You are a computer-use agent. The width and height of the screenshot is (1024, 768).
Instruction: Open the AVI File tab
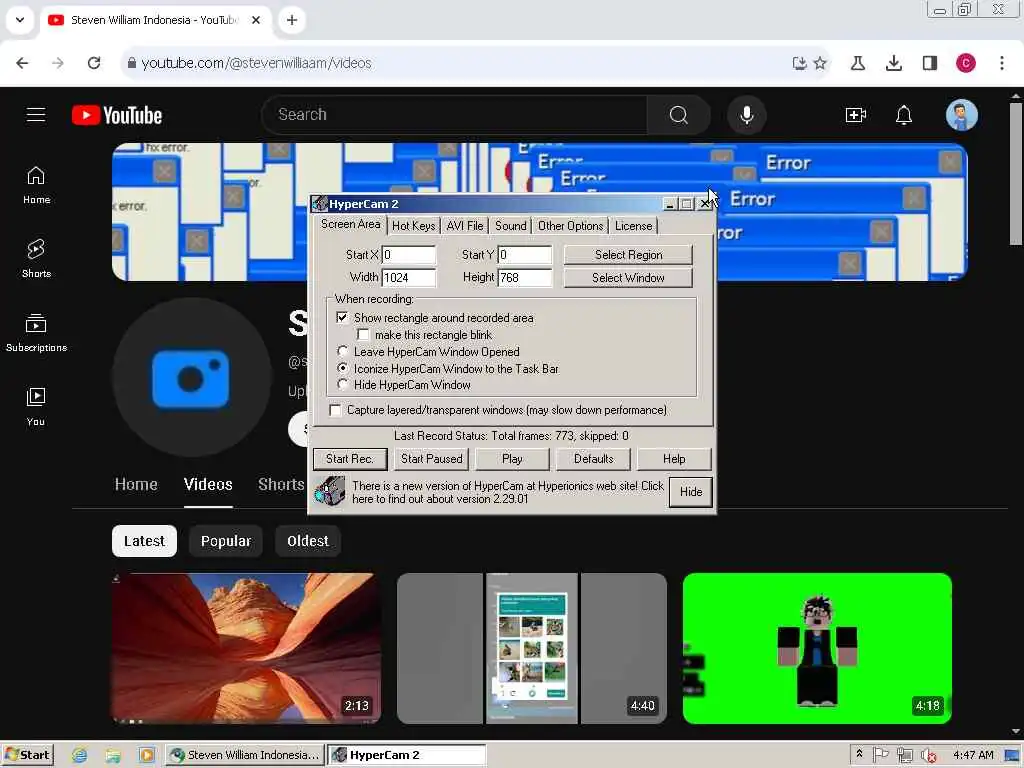(465, 226)
